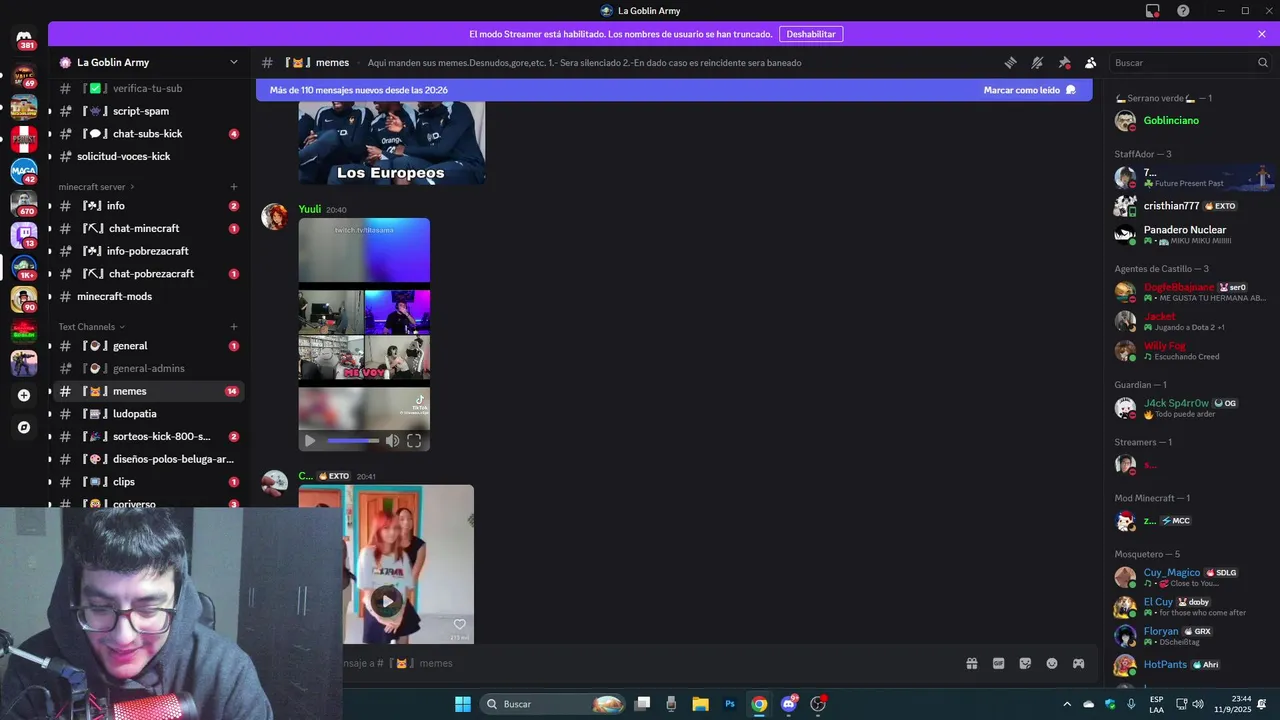Toggle fullscreen on Yuuli's video
This screenshot has width=1280, height=720.
tap(414, 441)
